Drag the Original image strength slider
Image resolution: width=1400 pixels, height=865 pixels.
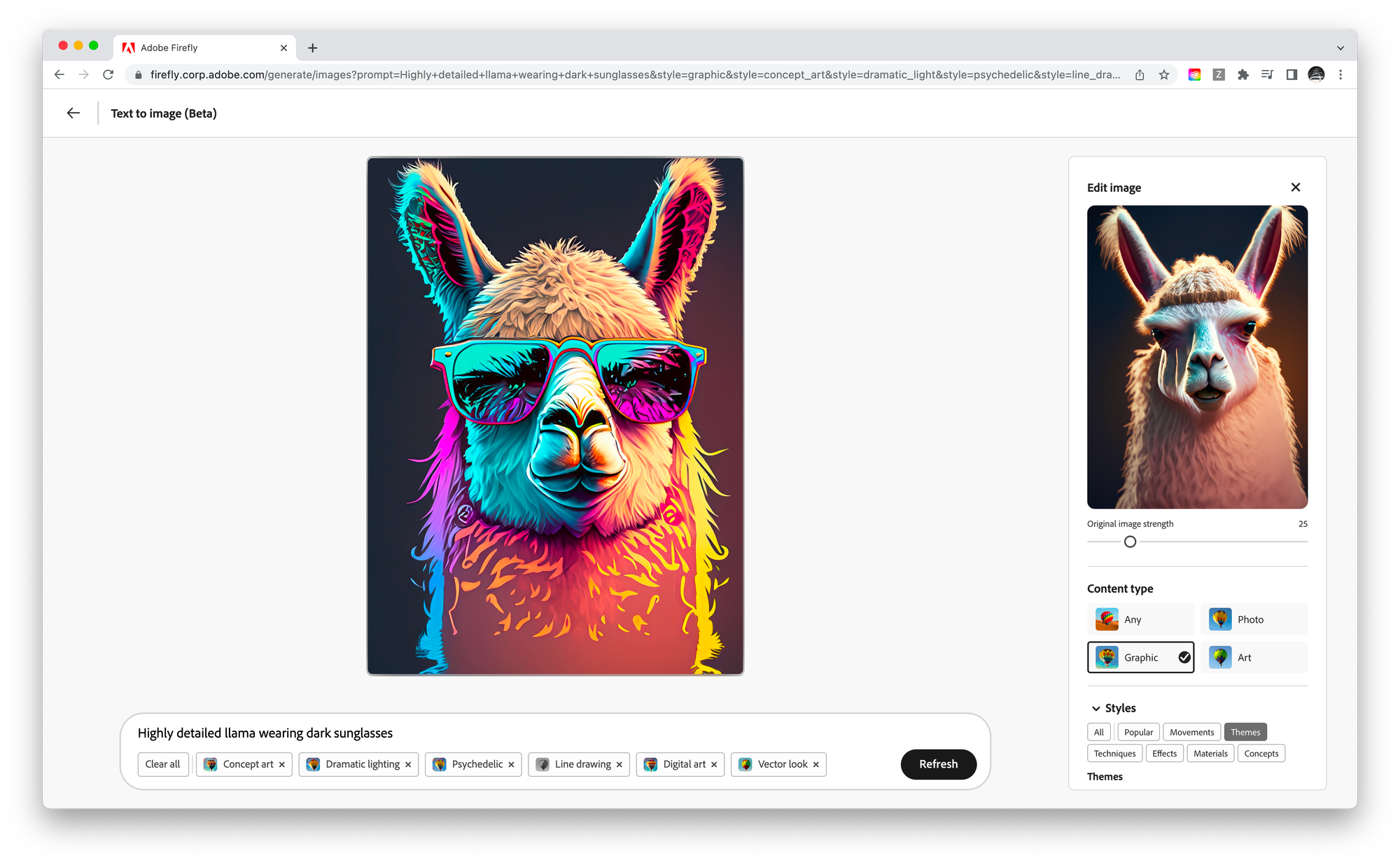tap(1129, 541)
